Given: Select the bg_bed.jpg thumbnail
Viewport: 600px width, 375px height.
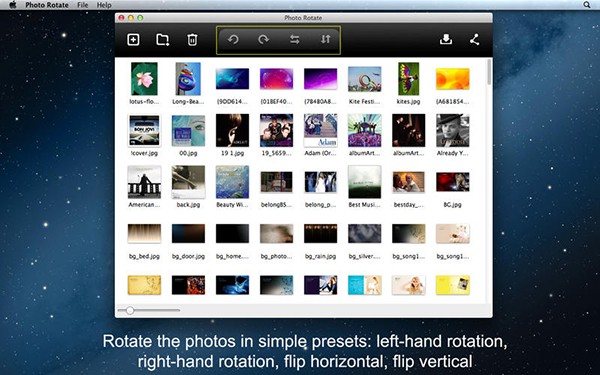Looking at the screenshot, I should 144,233.
